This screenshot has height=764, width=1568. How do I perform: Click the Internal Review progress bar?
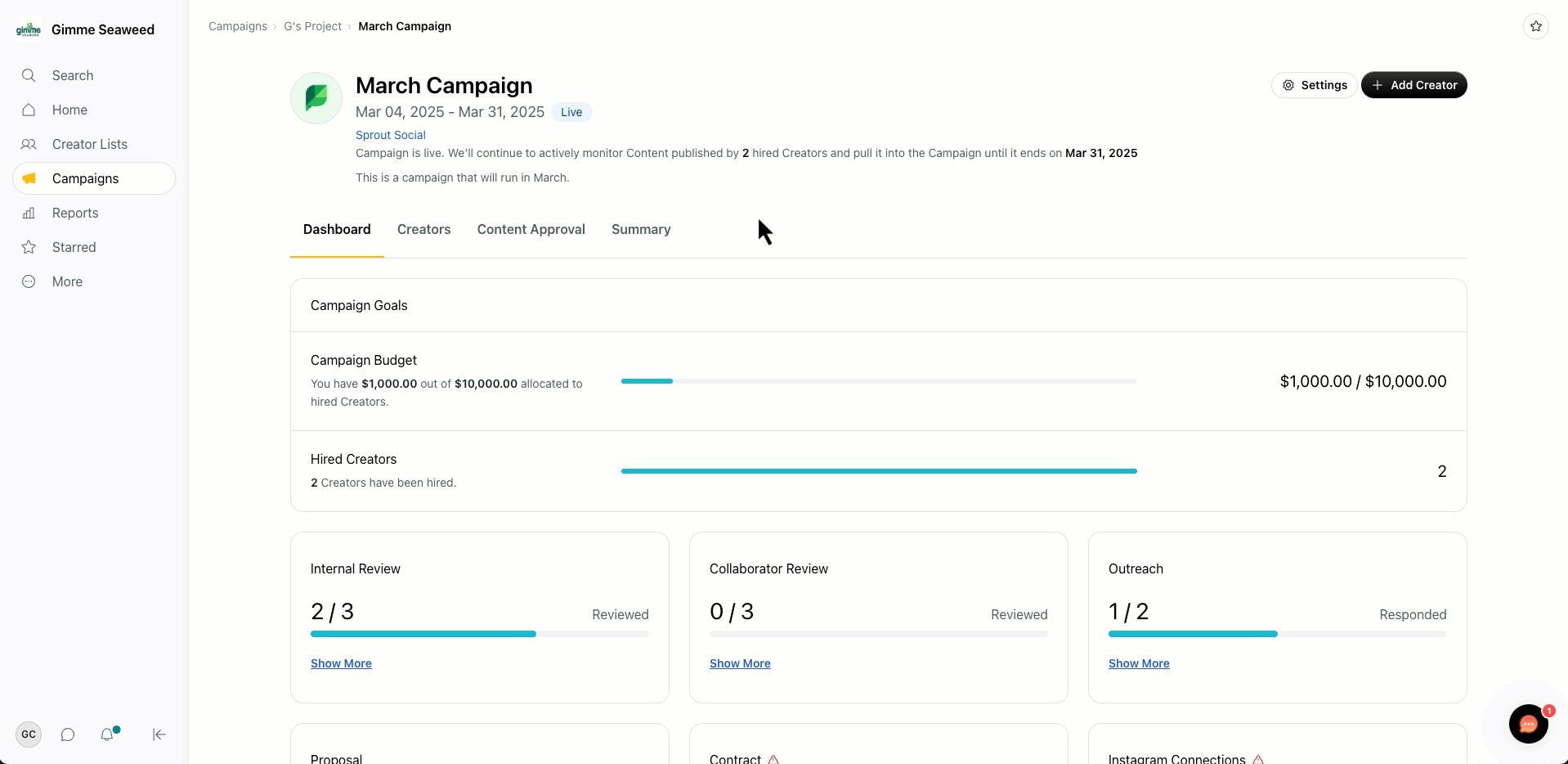pyautogui.click(x=480, y=634)
